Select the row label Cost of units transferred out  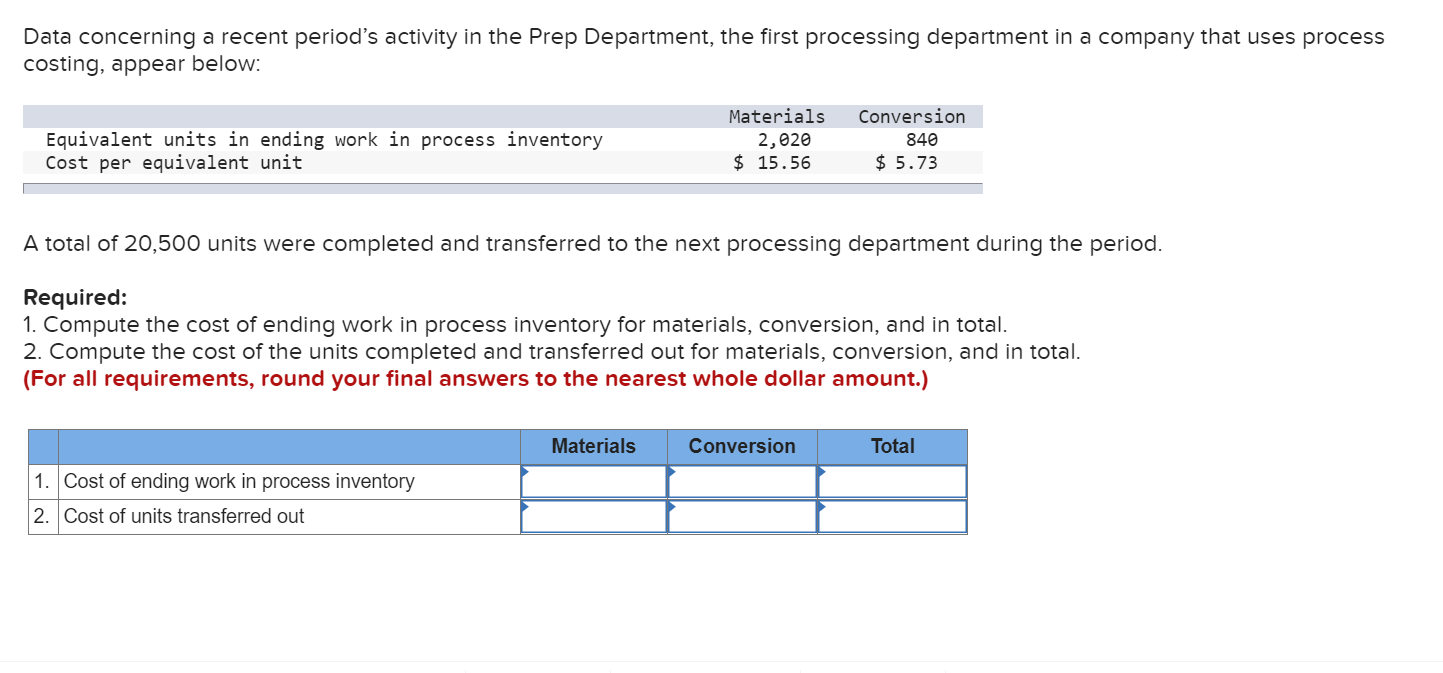coord(185,516)
